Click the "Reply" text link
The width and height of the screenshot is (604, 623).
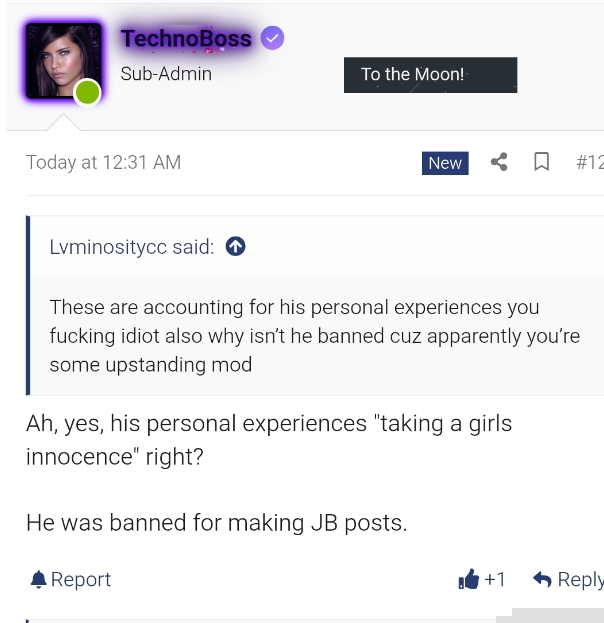[x=580, y=579]
